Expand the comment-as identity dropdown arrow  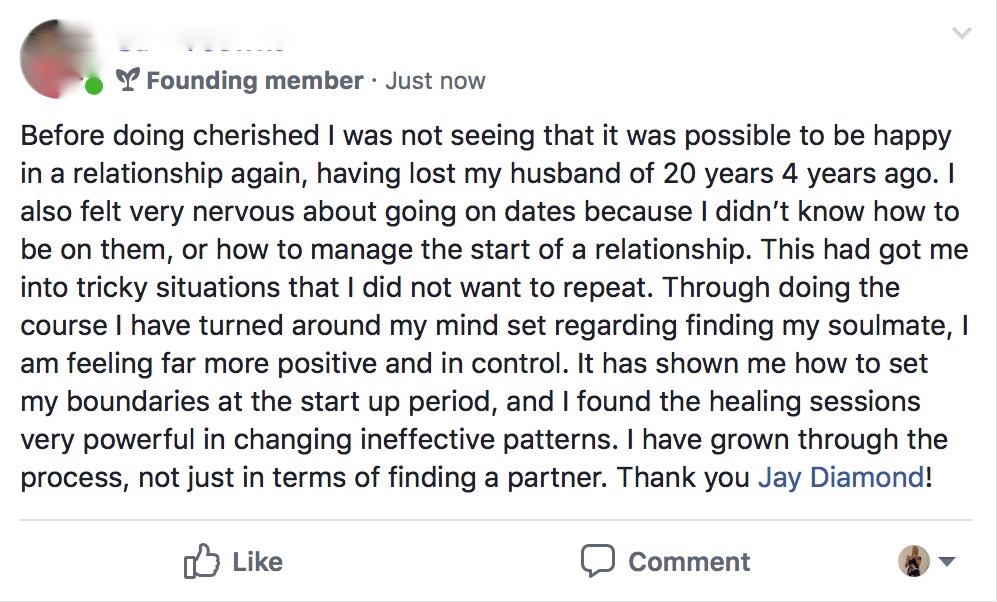[x=947, y=562]
